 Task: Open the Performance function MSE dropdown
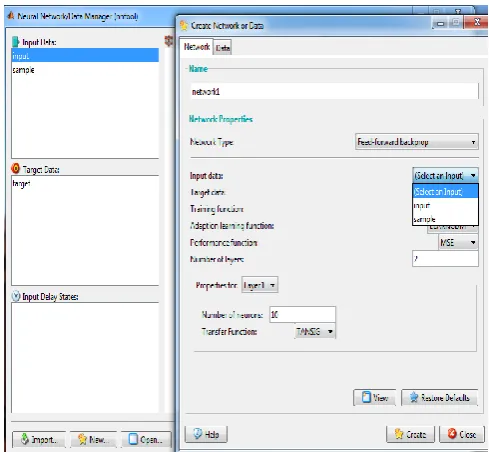458,242
